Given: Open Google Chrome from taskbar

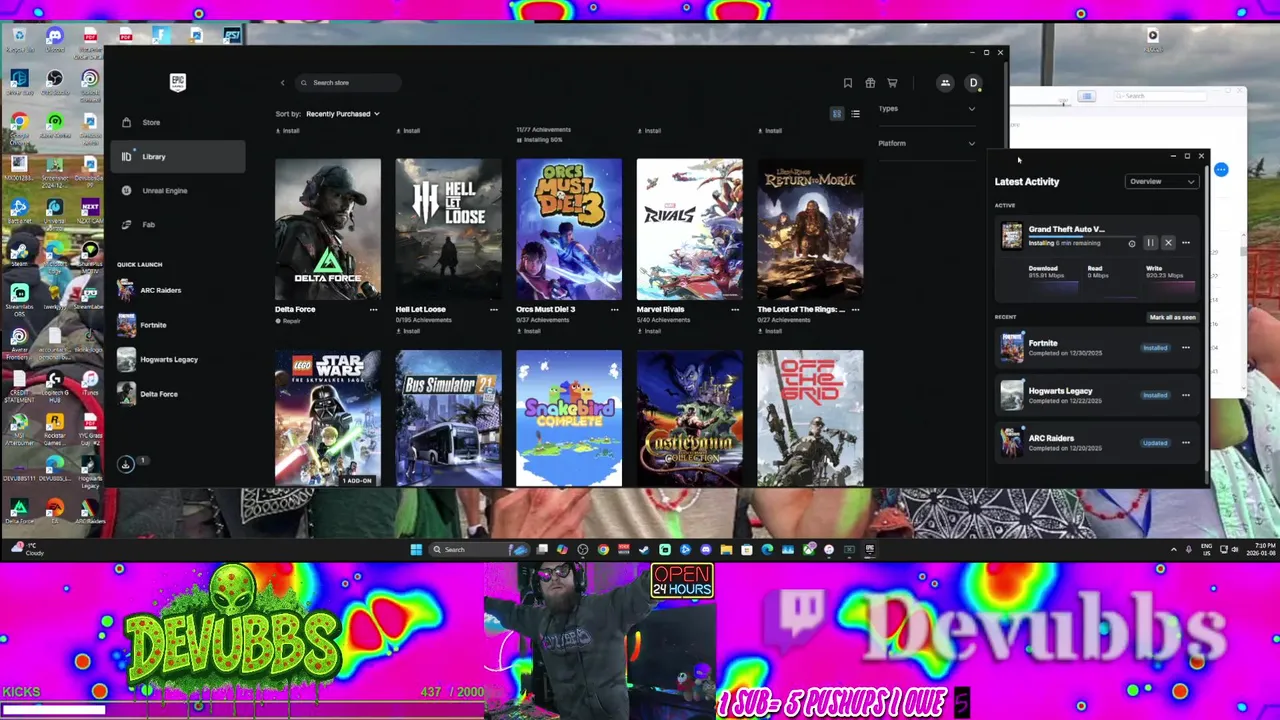Looking at the screenshot, I should [603, 549].
